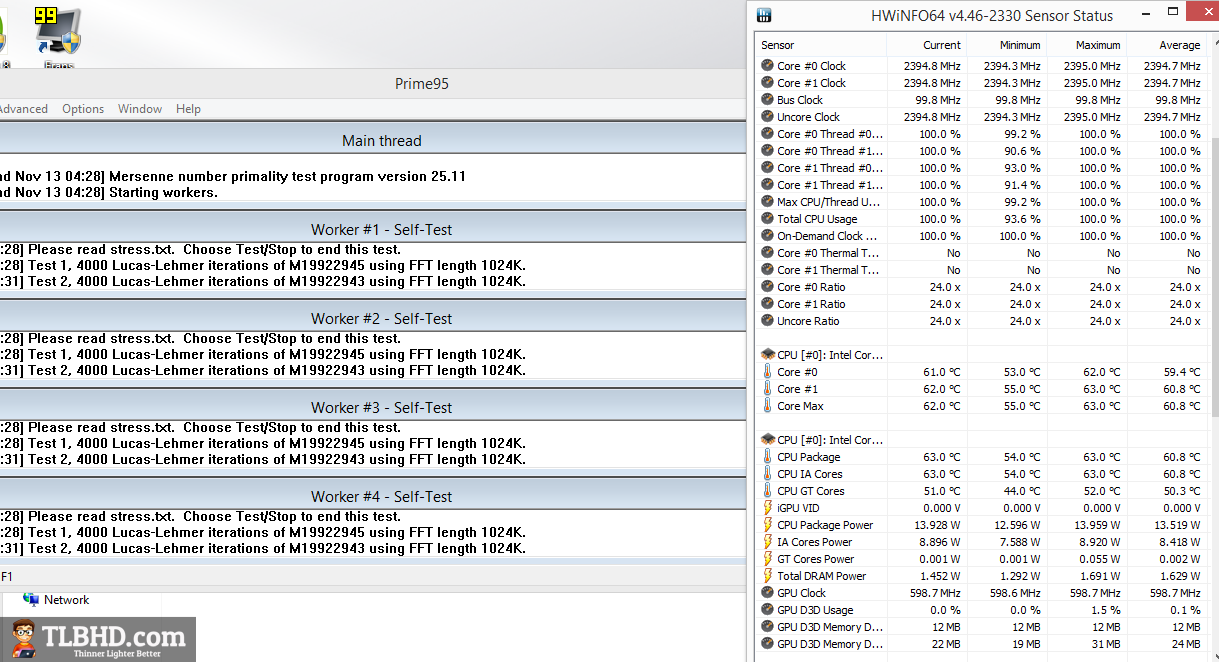The height and width of the screenshot is (662, 1219).
Task: Select the Network icon in the folder pane
Action: point(31,600)
